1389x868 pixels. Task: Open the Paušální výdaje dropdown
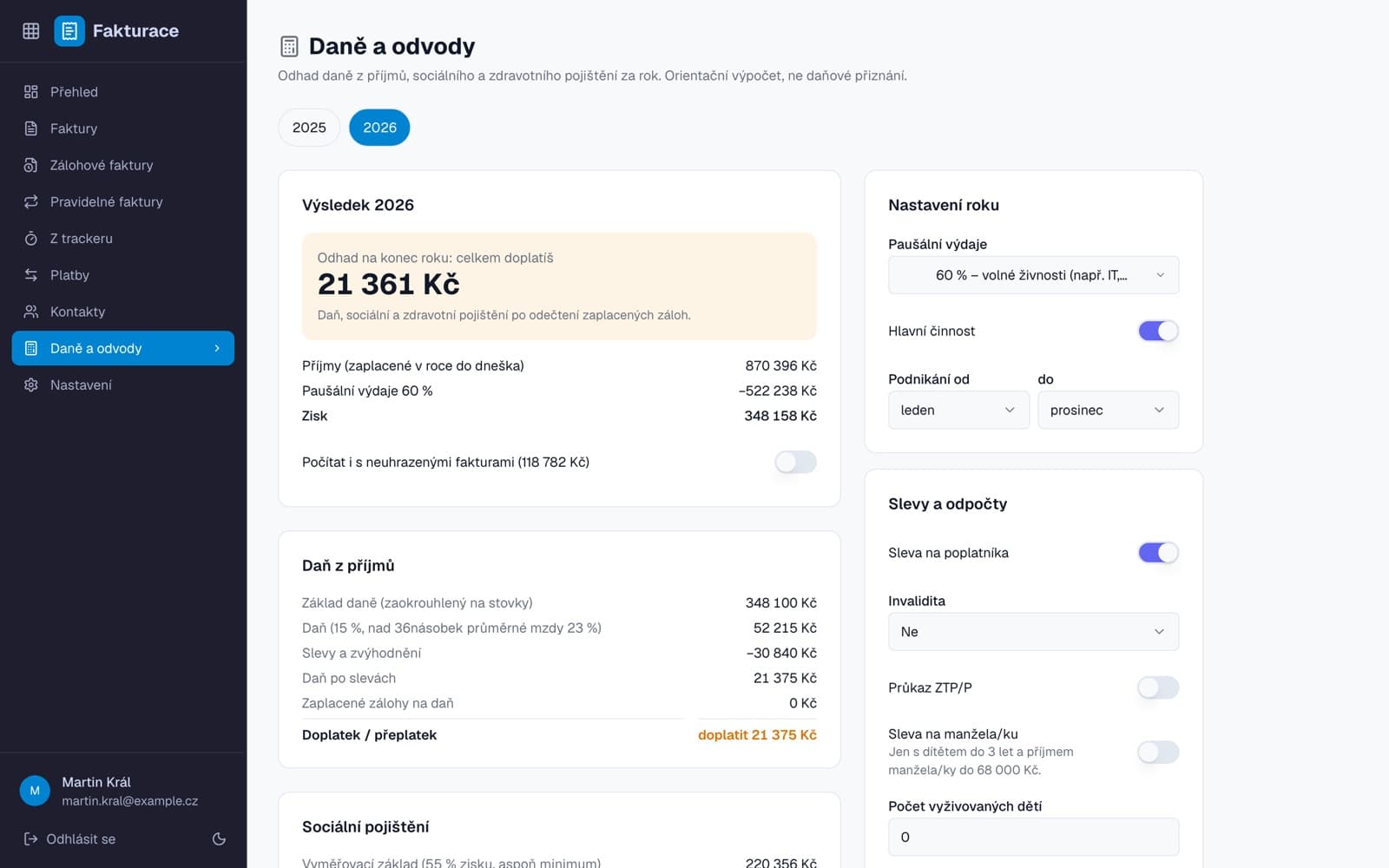tap(1033, 275)
